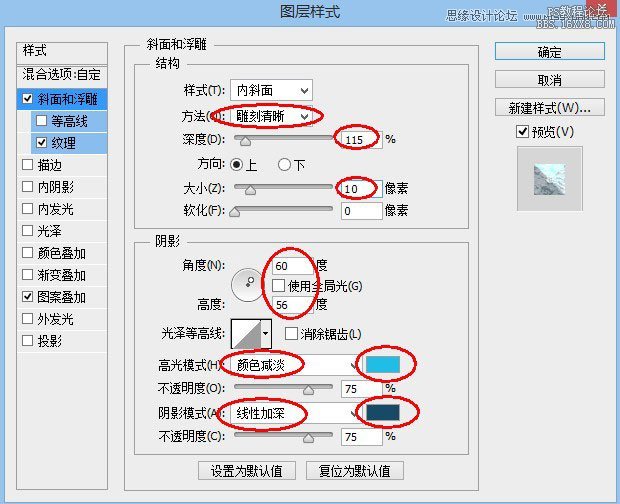Image resolution: width=620 pixels, height=504 pixels.
Task: Open the 阴影模式 dropdown showing 线性加深
Action: pos(294,413)
